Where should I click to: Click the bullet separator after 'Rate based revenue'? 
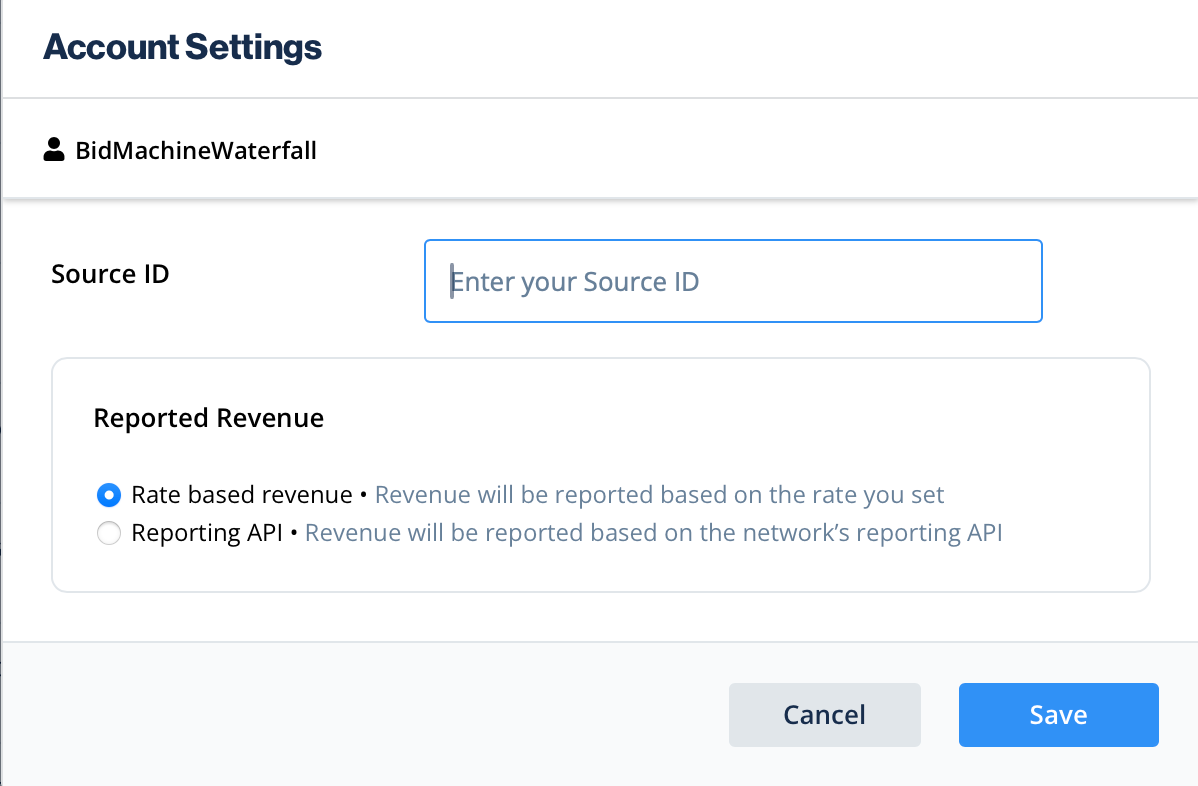tap(364, 495)
